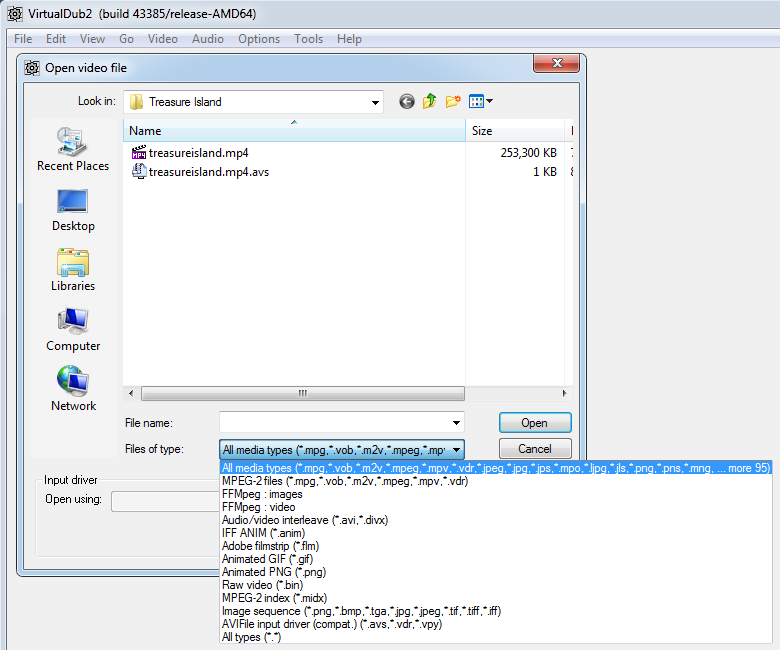This screenshot has width=780, height=650.
Task: Open the File menu
Action: 23,39
